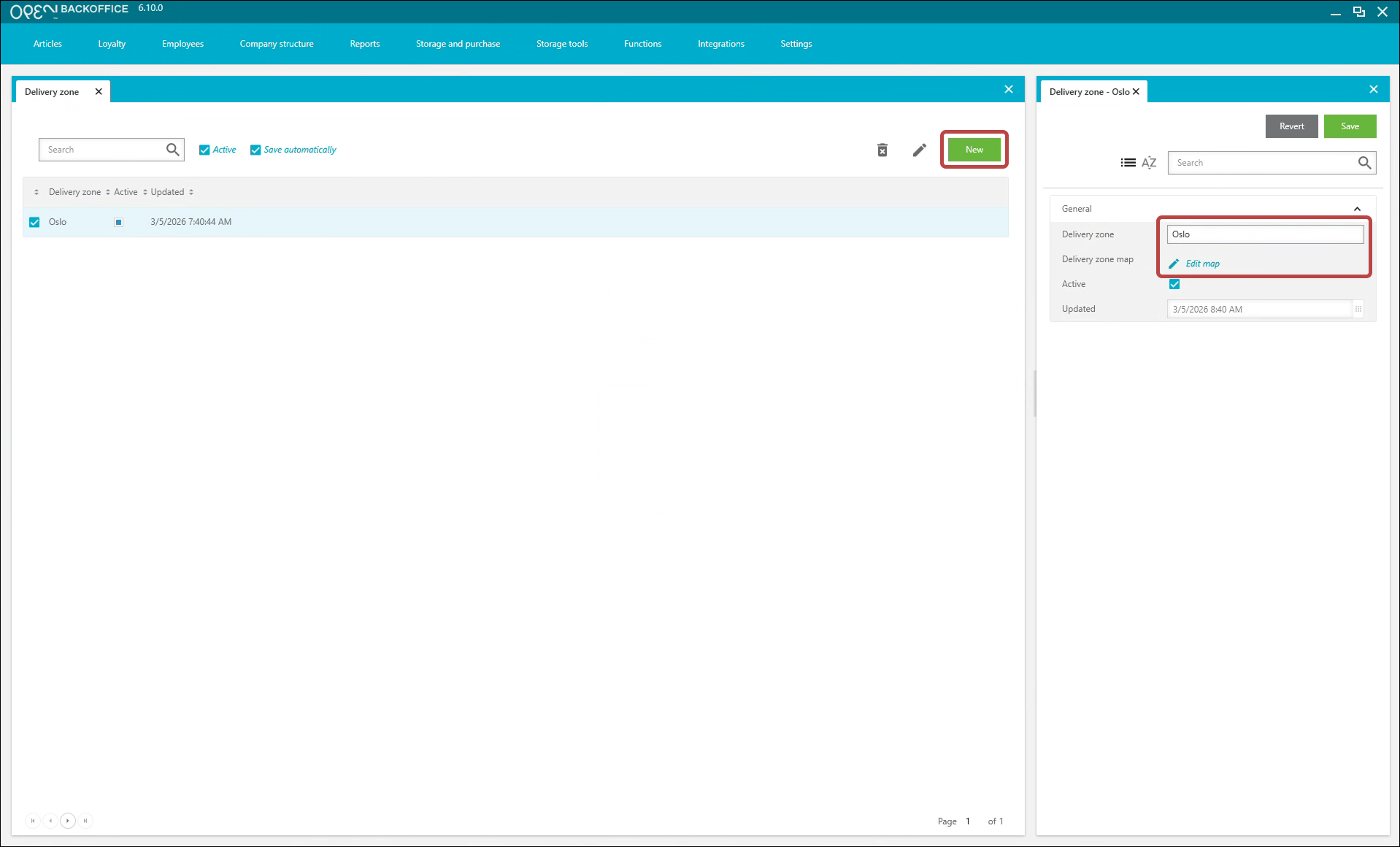
Task: Open Storage and purchase menu
Action: point(458,44)
